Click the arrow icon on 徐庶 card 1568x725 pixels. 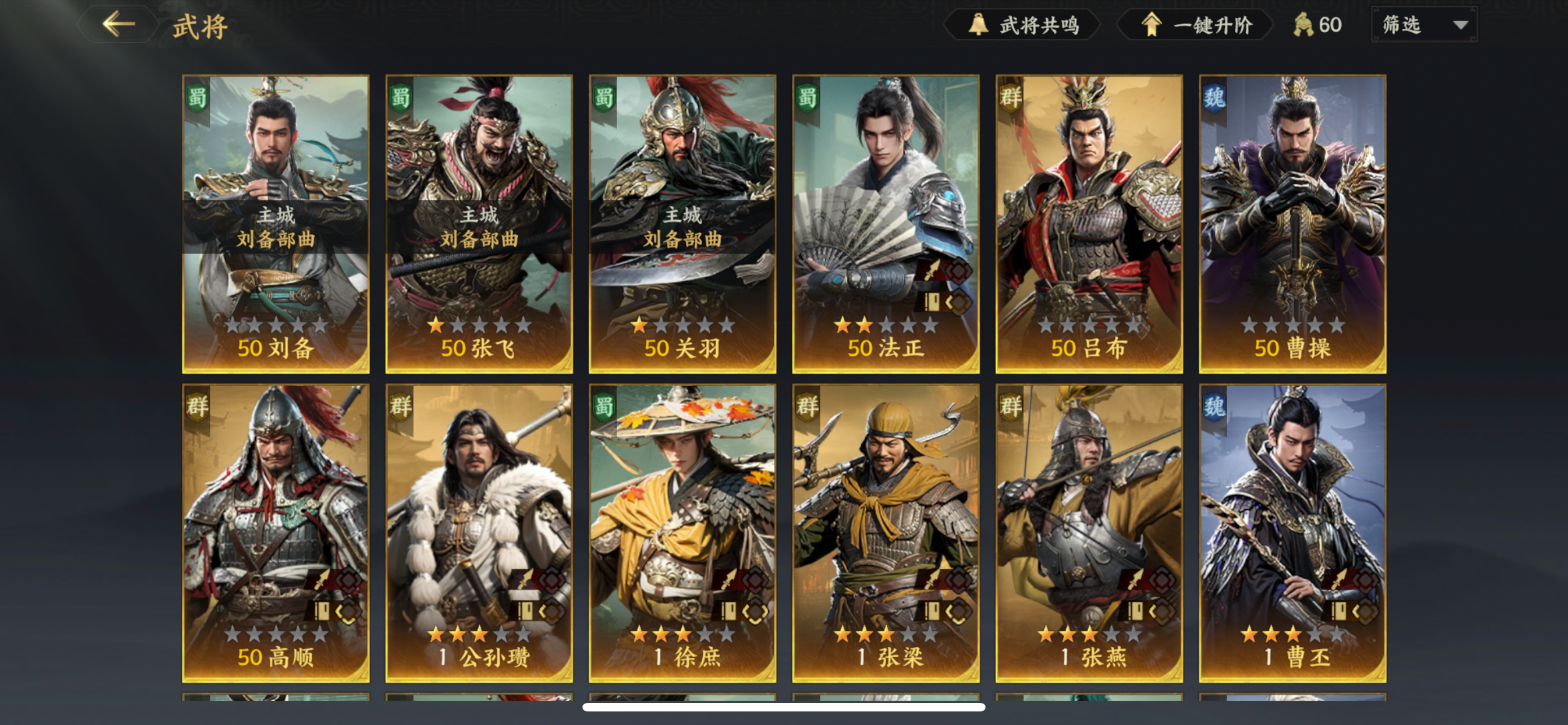coord(728,579)
